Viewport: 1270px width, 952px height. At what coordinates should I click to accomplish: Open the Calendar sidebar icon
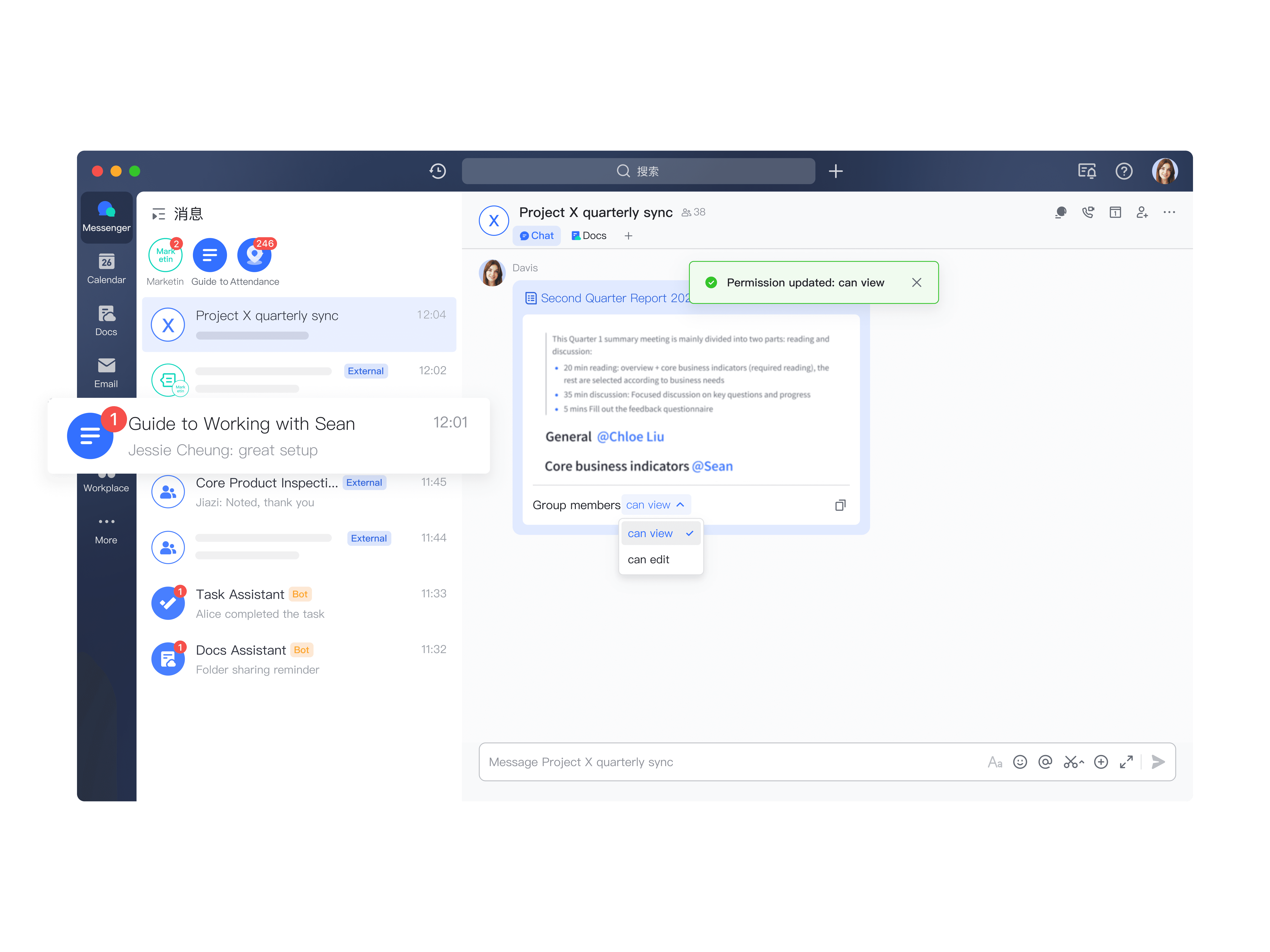pyautogui.click(x=106, y=268)
